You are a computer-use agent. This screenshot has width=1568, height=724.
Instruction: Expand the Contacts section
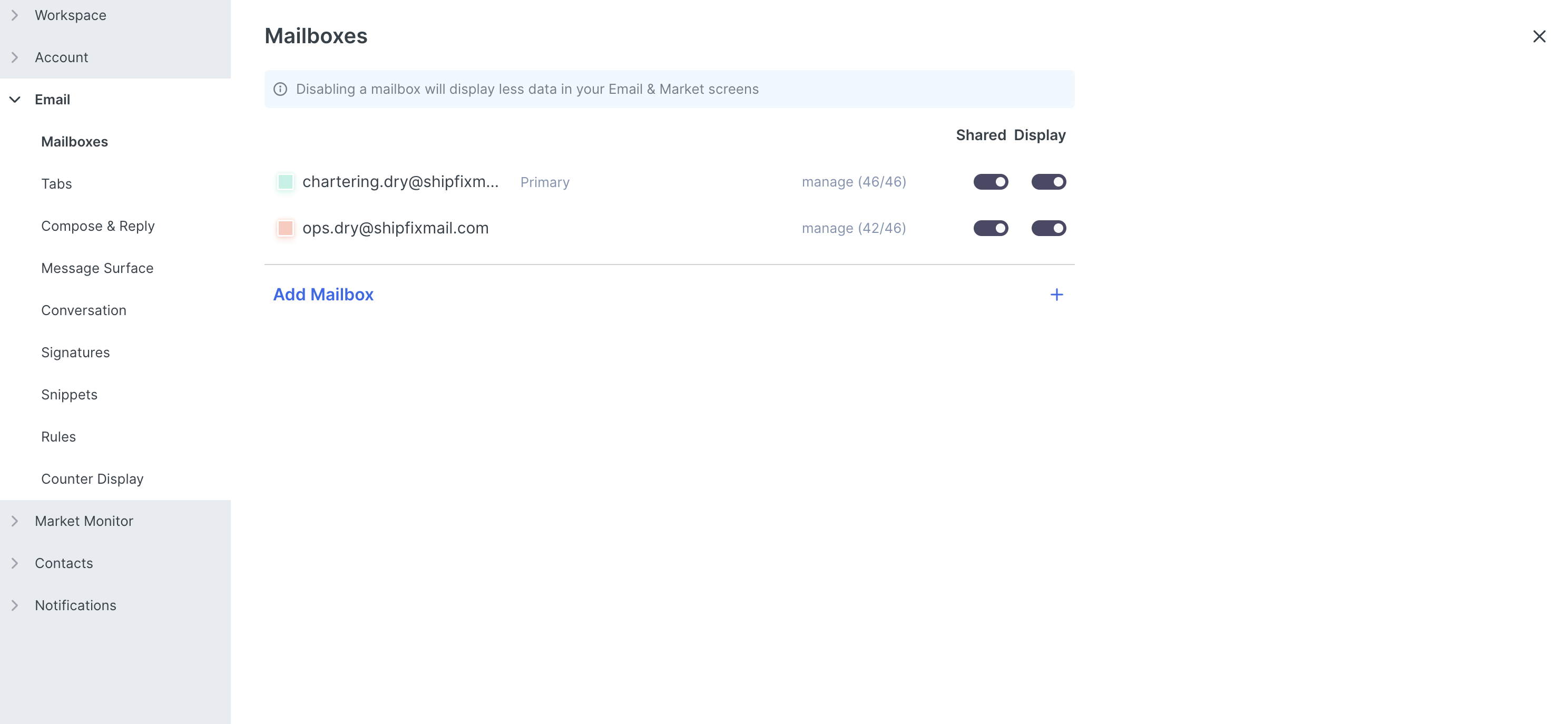coord(15,563)
